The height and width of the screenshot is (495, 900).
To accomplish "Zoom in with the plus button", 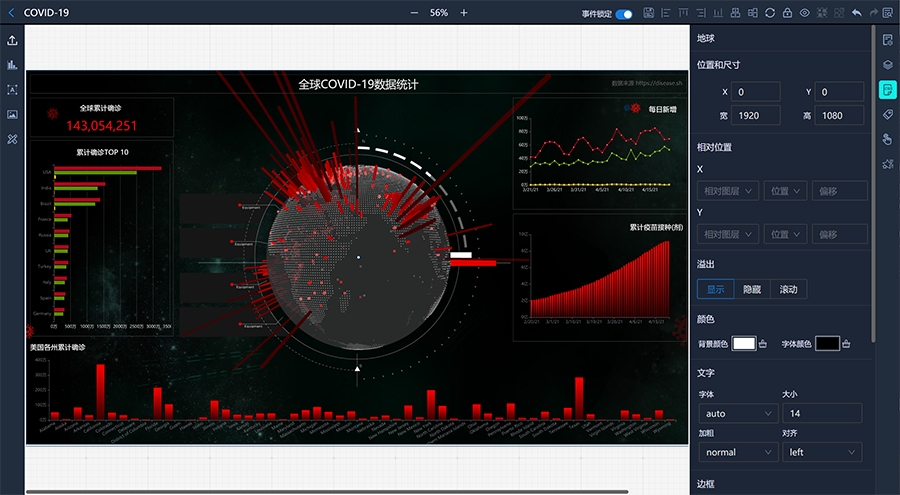I will (x=464, y=13).
